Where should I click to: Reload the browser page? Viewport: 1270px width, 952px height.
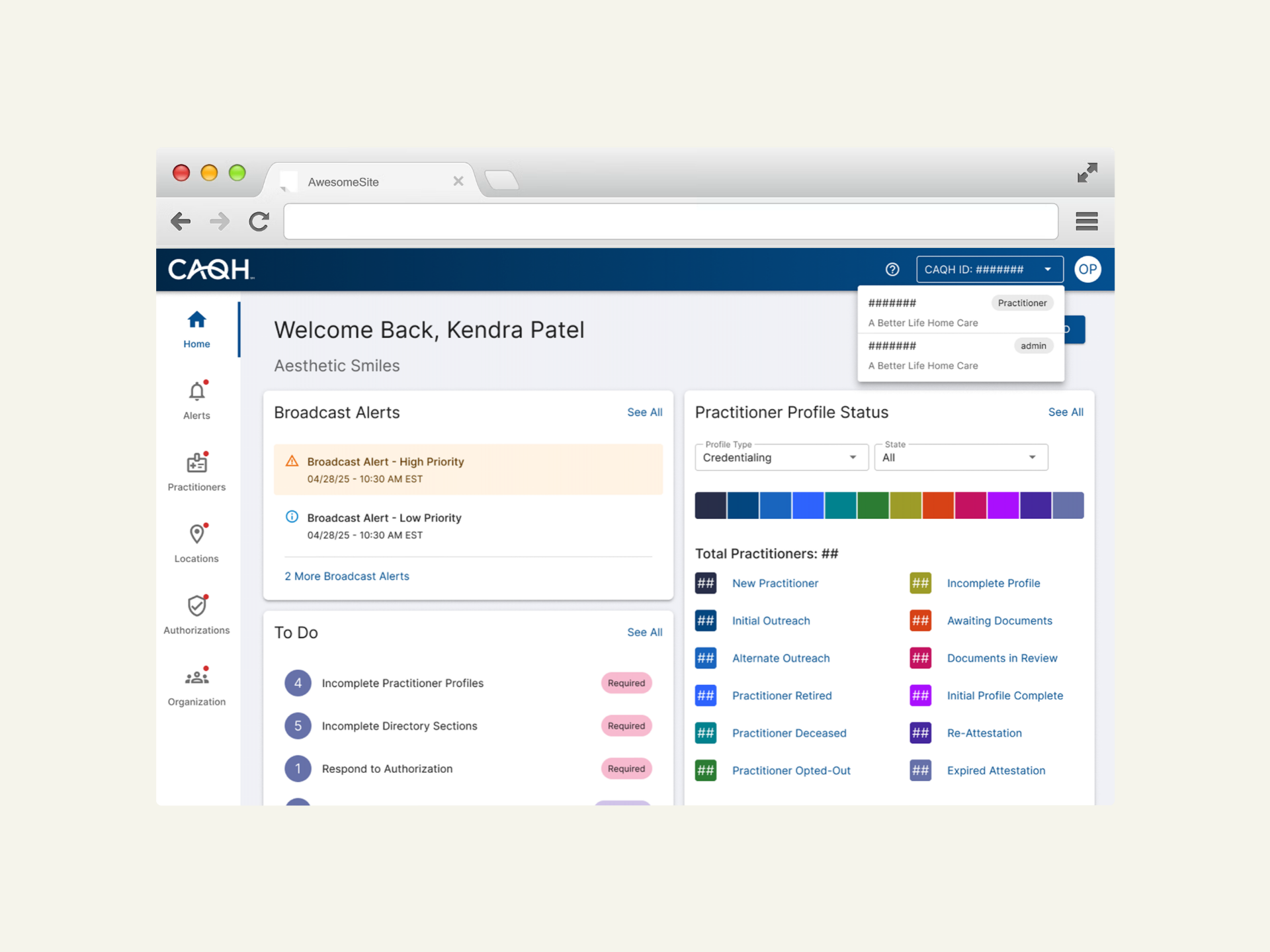pos(259,221)
